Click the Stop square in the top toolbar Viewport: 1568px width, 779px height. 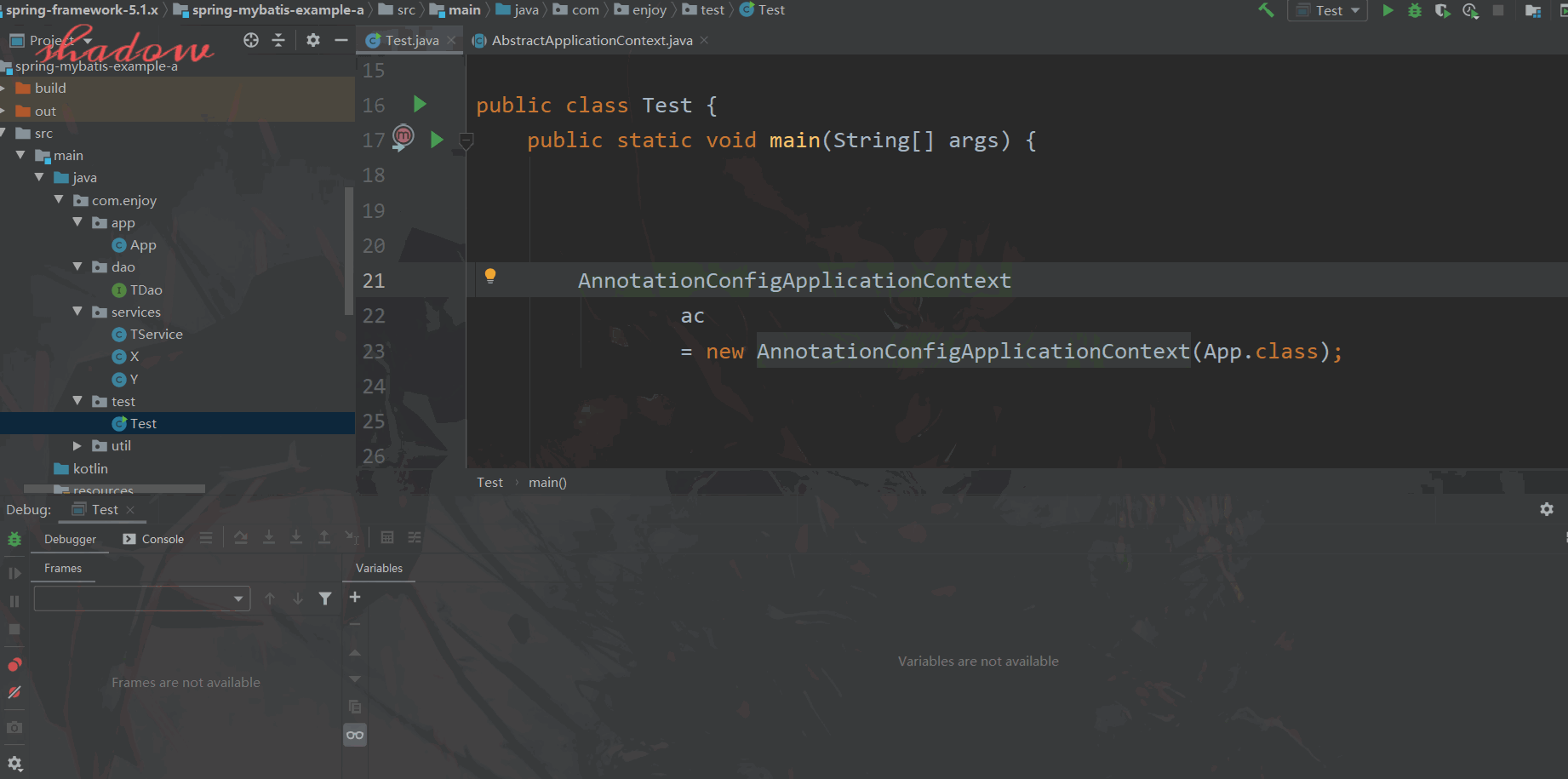coord(1498,10)
